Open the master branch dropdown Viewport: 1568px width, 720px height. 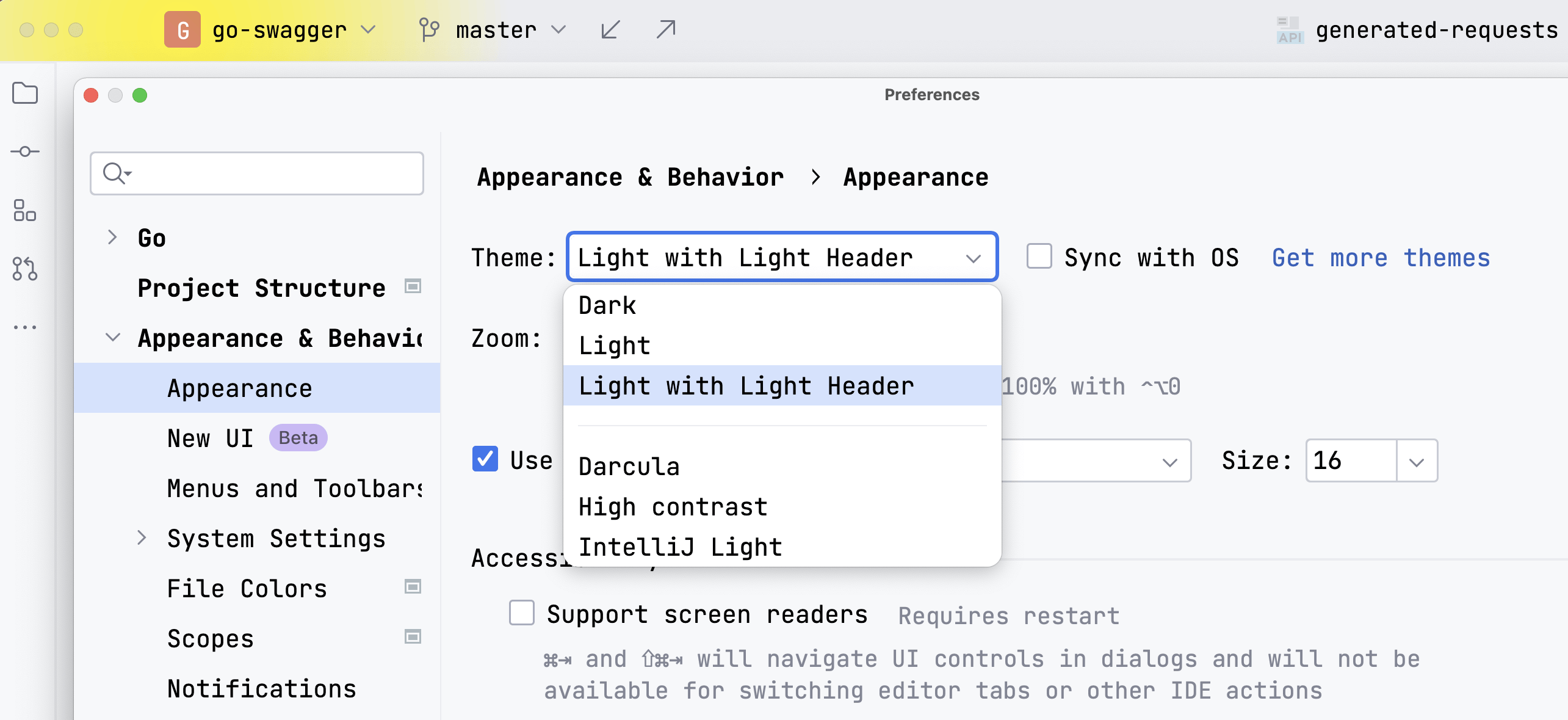click(x=494, y=29)
